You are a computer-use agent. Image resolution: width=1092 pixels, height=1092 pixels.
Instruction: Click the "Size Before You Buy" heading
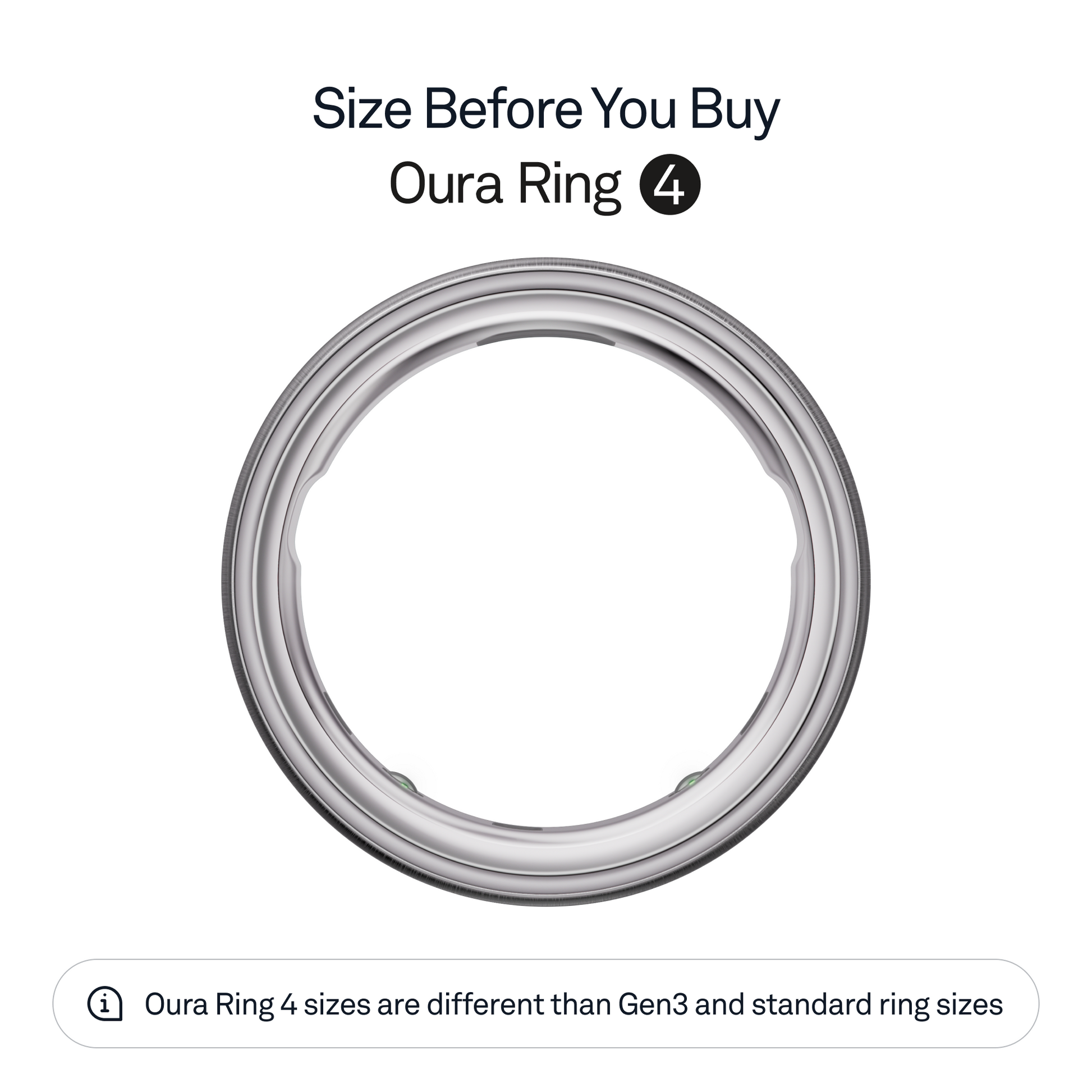click(546, 108)
